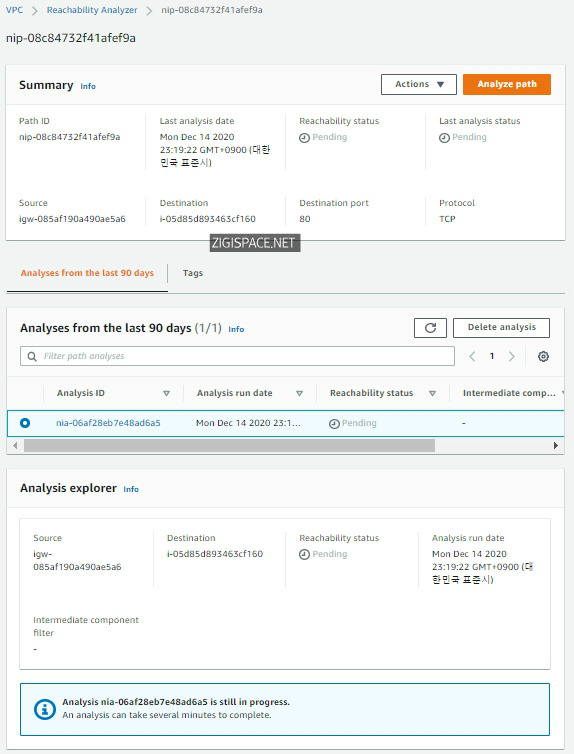574x754 pixels.
Task: Click Pending clock icon under Last analysis status
Action: pos(444,138)
